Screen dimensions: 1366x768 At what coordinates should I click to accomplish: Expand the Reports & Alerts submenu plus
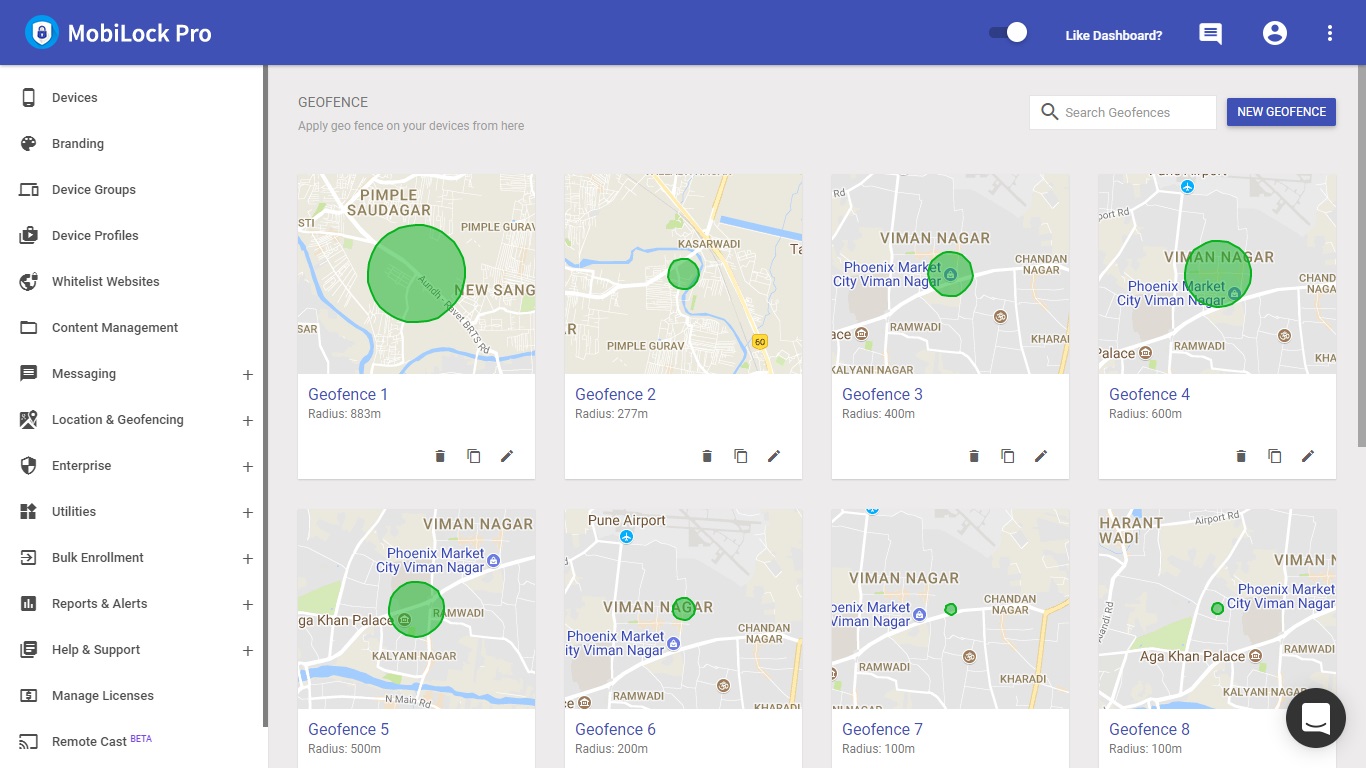coord(248,605)
